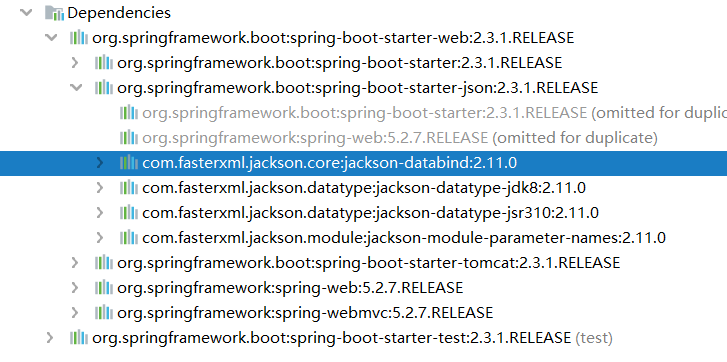Select com.fasterxml.jackson.core:jackson-databind:2.11.0 text

click(x=329, y=163)
